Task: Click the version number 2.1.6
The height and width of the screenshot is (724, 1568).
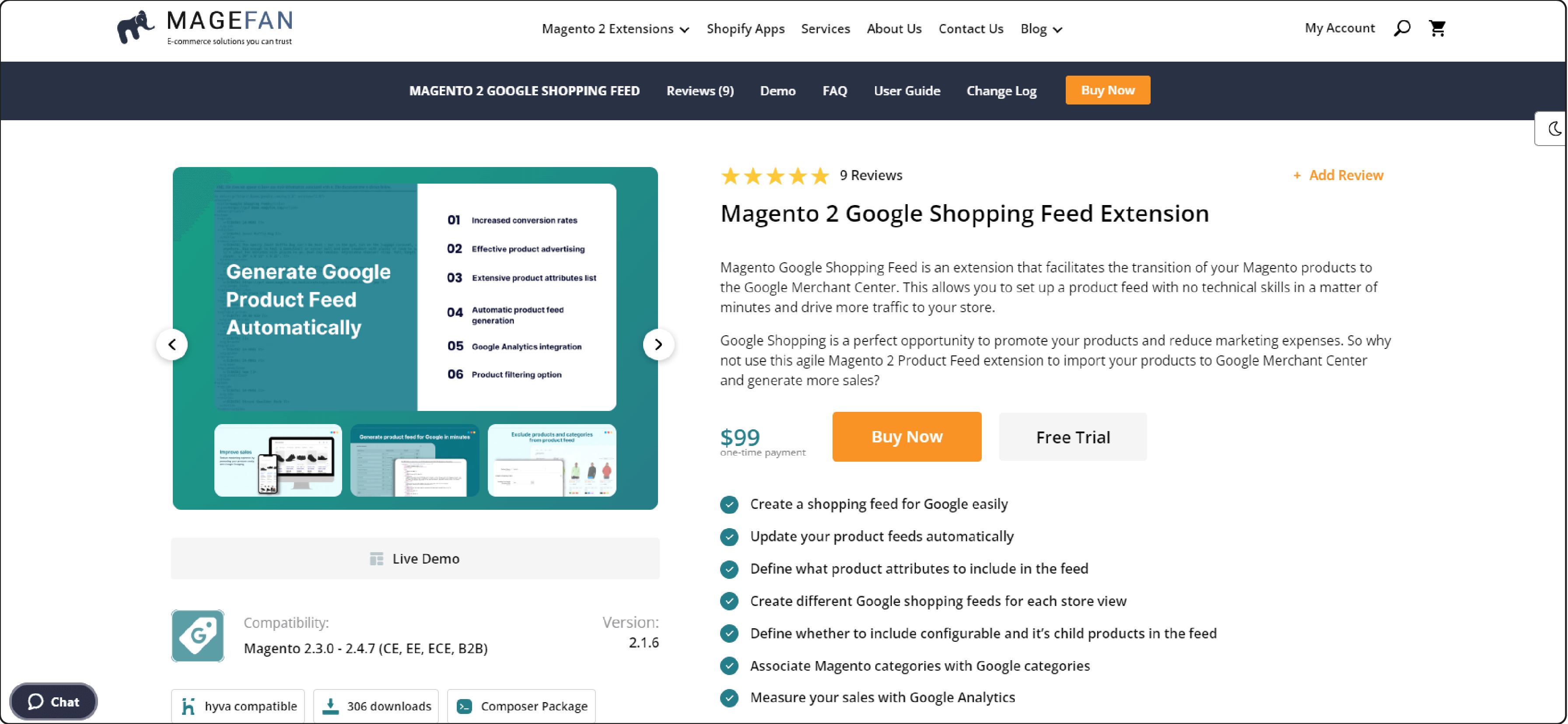Action: [644, 643]
